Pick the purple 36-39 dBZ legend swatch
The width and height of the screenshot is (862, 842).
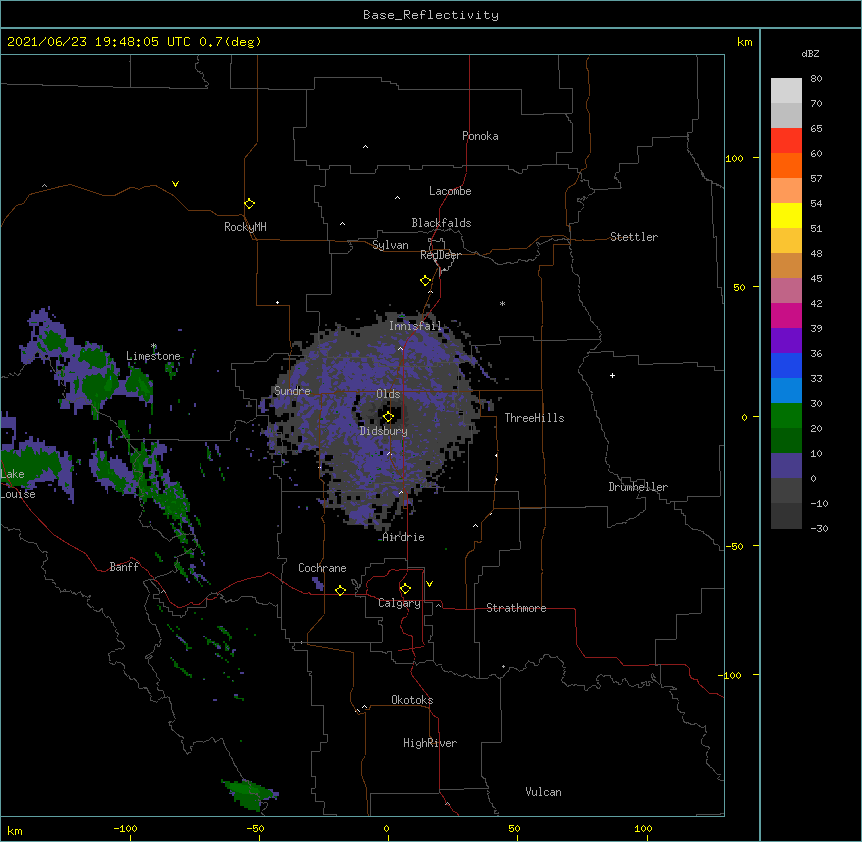tap(786, 341)
